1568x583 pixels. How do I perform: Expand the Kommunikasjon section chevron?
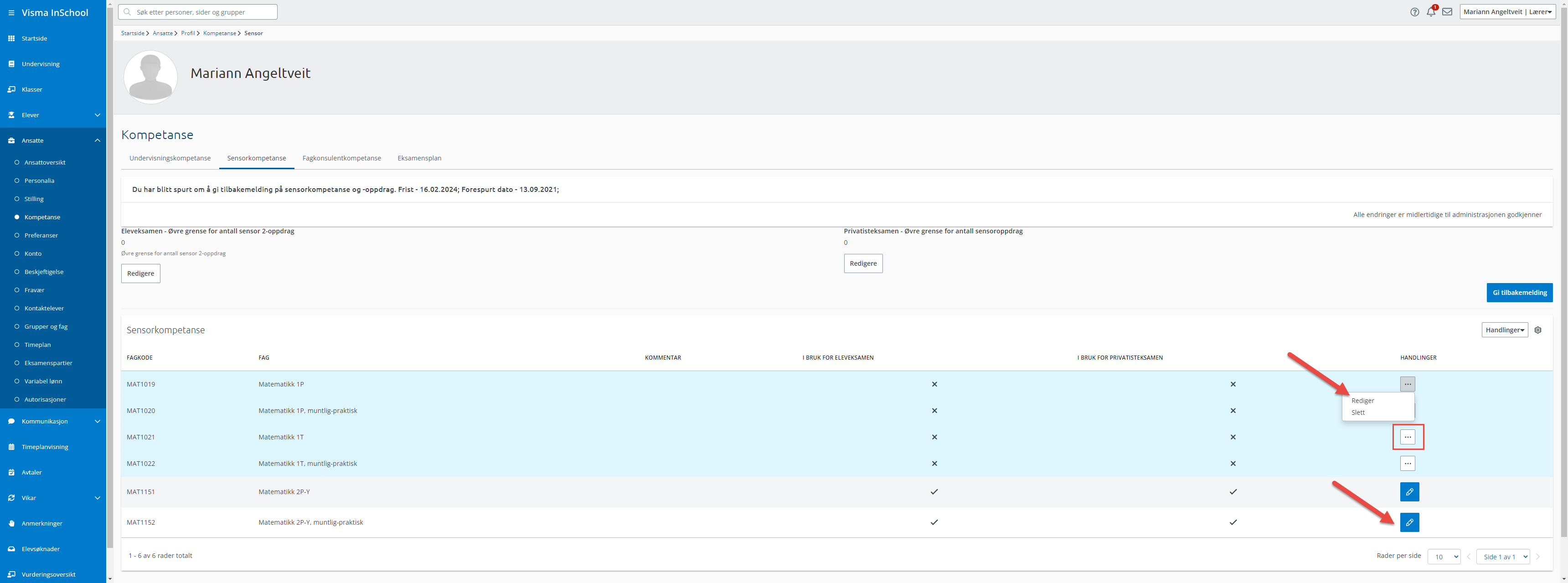click(98, 421)
